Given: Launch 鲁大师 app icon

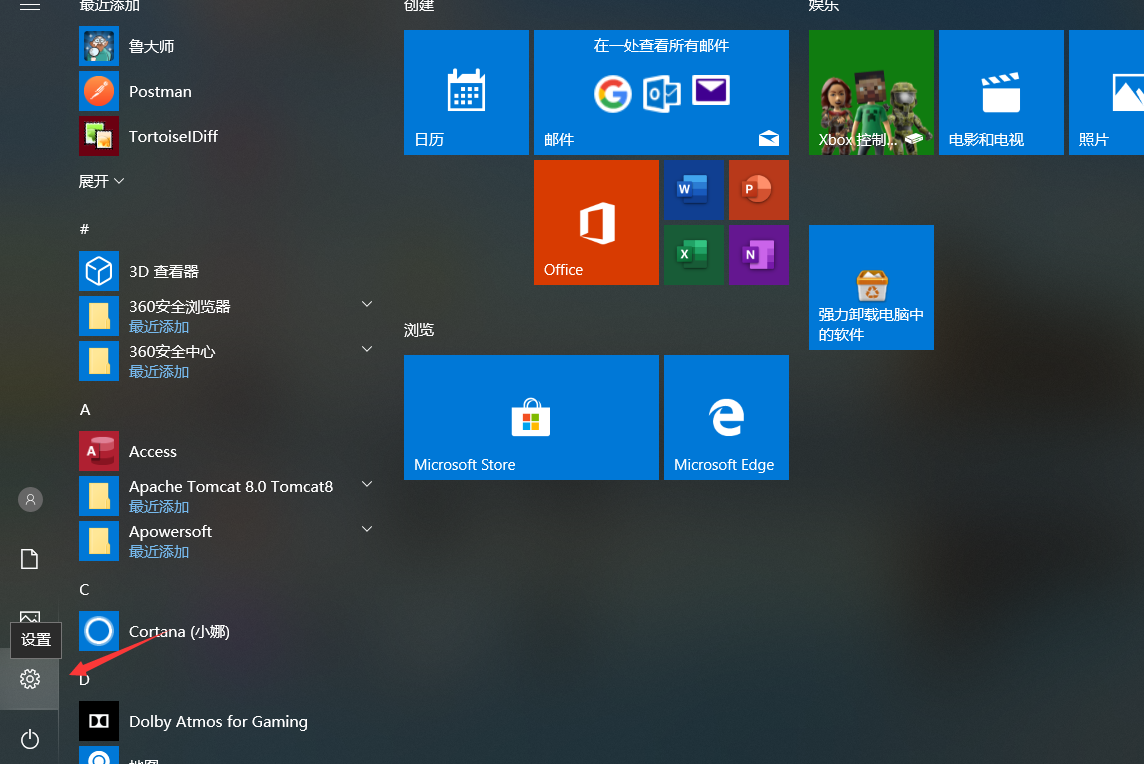Looking at the screenshot, I should (98, 46).
